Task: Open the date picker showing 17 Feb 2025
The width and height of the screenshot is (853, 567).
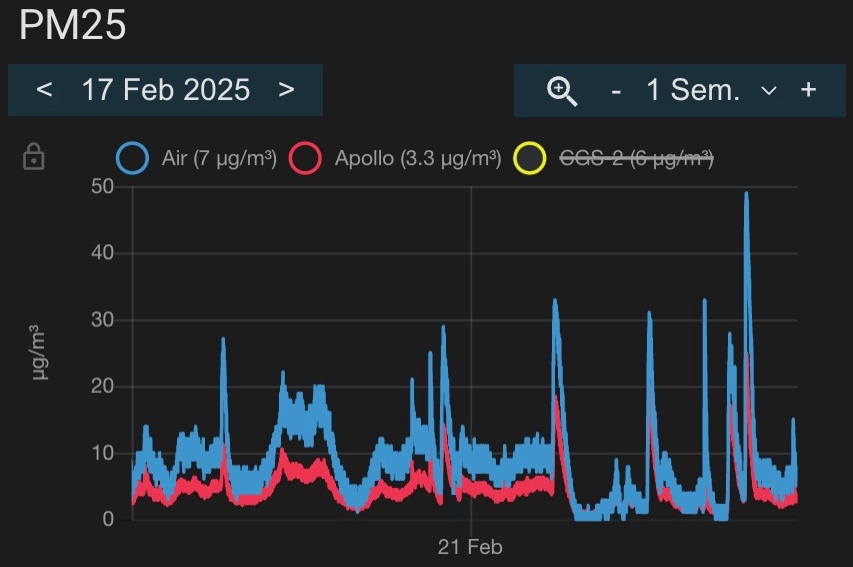Action: coord(165,90)
